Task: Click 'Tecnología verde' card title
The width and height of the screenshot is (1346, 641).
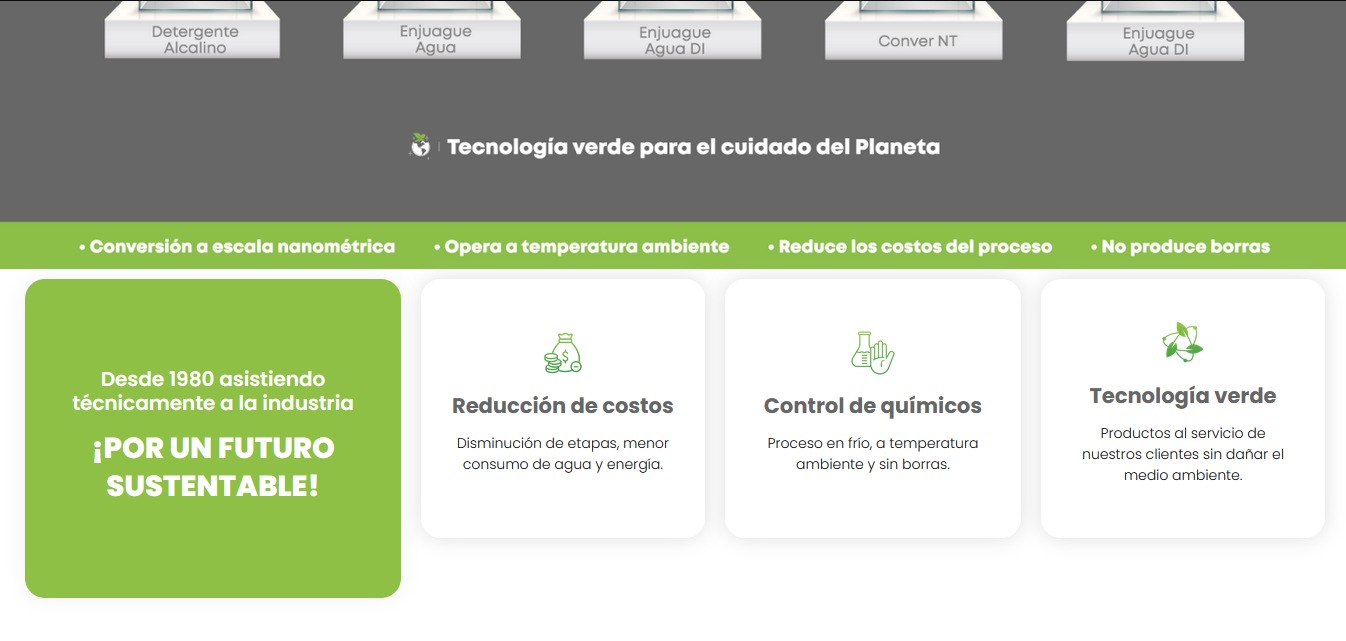Action: click(1182, 396)
